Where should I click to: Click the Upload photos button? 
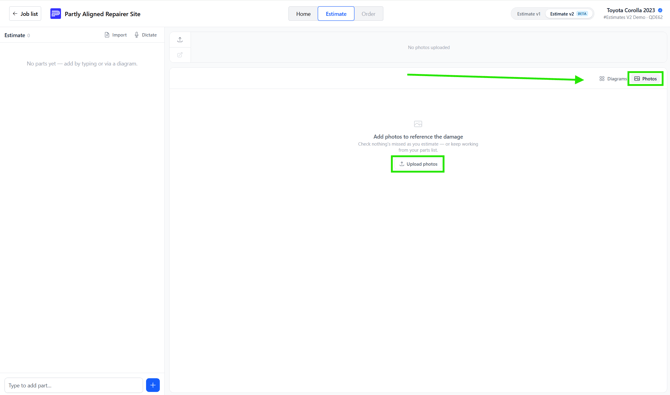point(417,164)
